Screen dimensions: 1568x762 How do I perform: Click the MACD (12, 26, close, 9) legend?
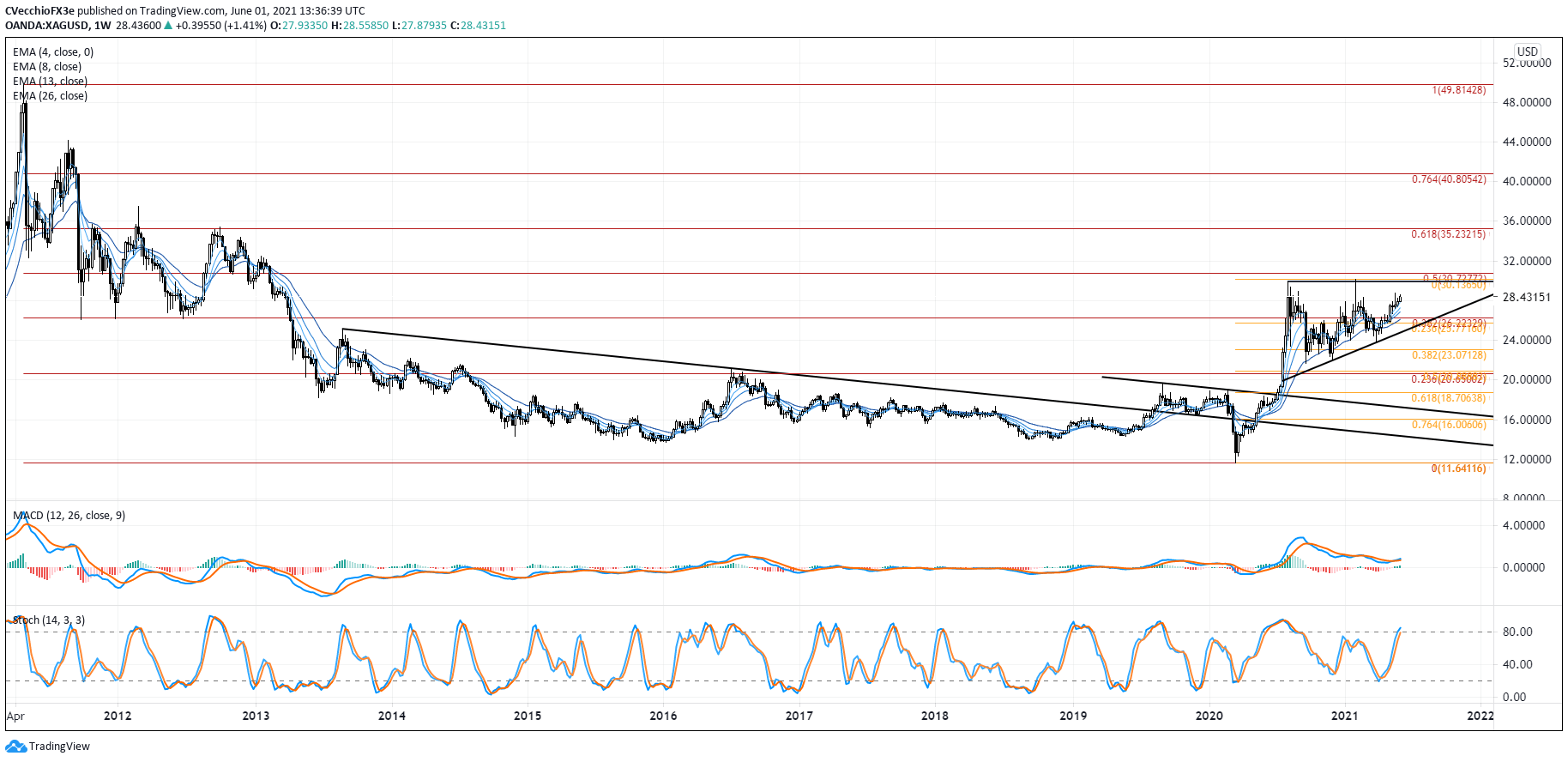[69, 516]
